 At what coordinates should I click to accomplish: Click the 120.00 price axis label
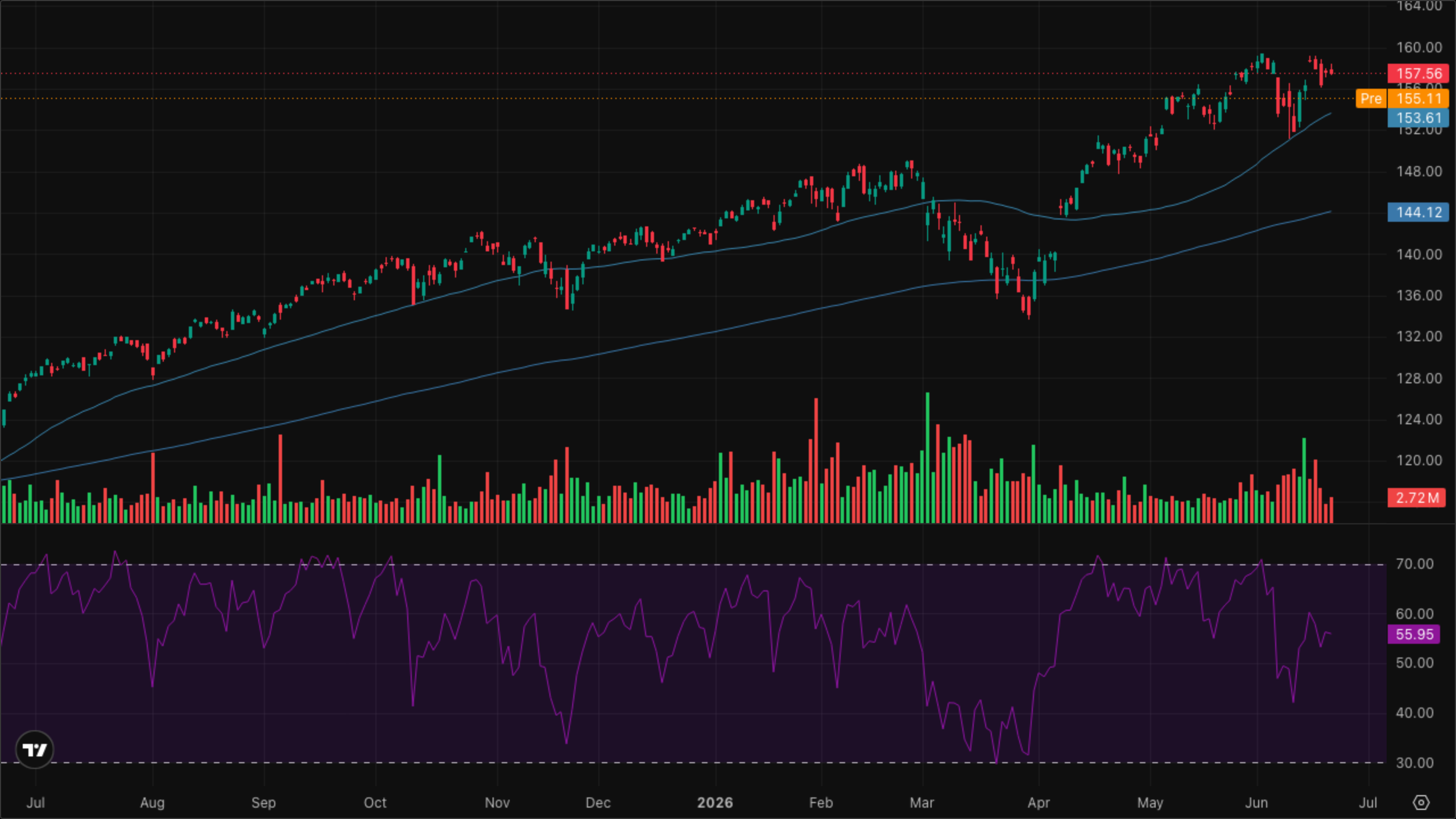[x=1419, y=460]
